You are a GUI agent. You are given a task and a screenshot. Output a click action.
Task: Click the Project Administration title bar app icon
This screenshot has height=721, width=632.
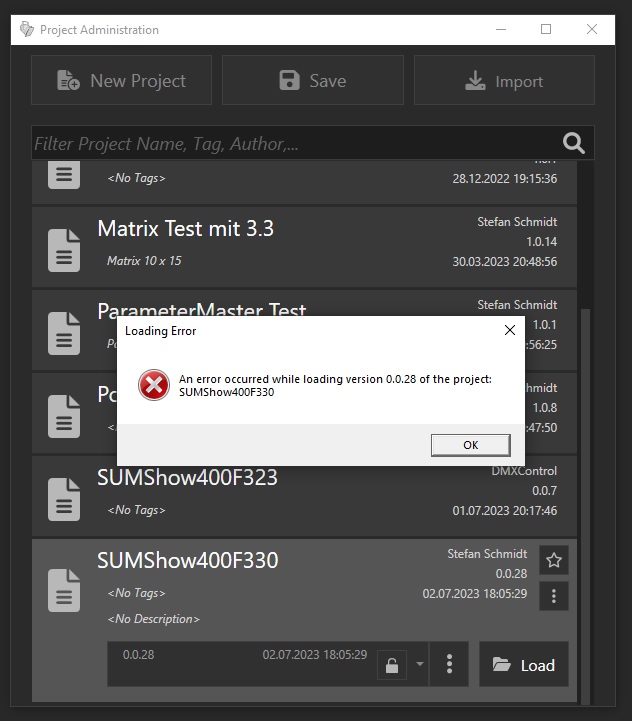27,30
